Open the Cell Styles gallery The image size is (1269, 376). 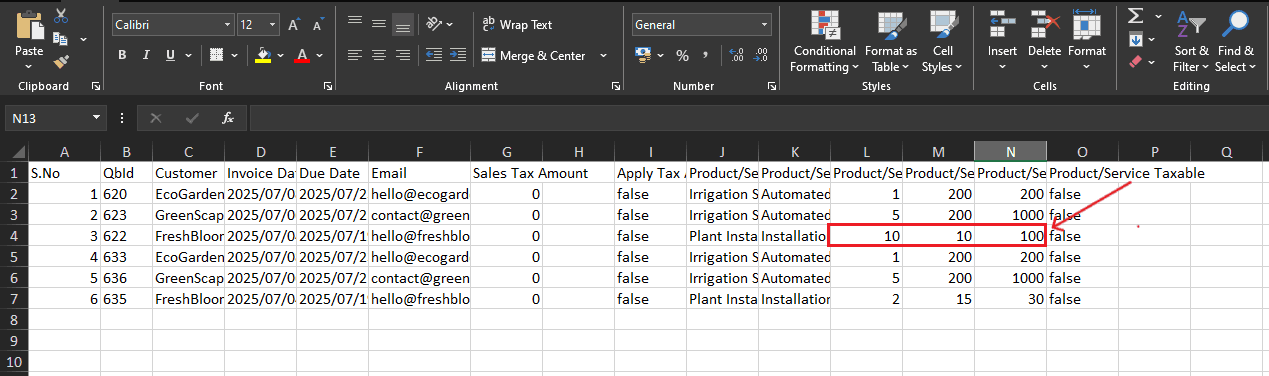point(941,41)
